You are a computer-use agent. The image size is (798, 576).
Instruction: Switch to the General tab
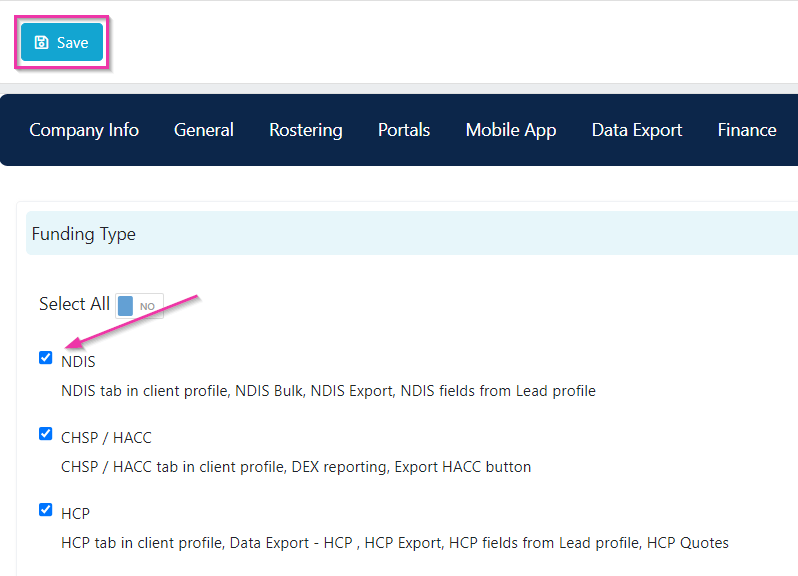(204, 130)
